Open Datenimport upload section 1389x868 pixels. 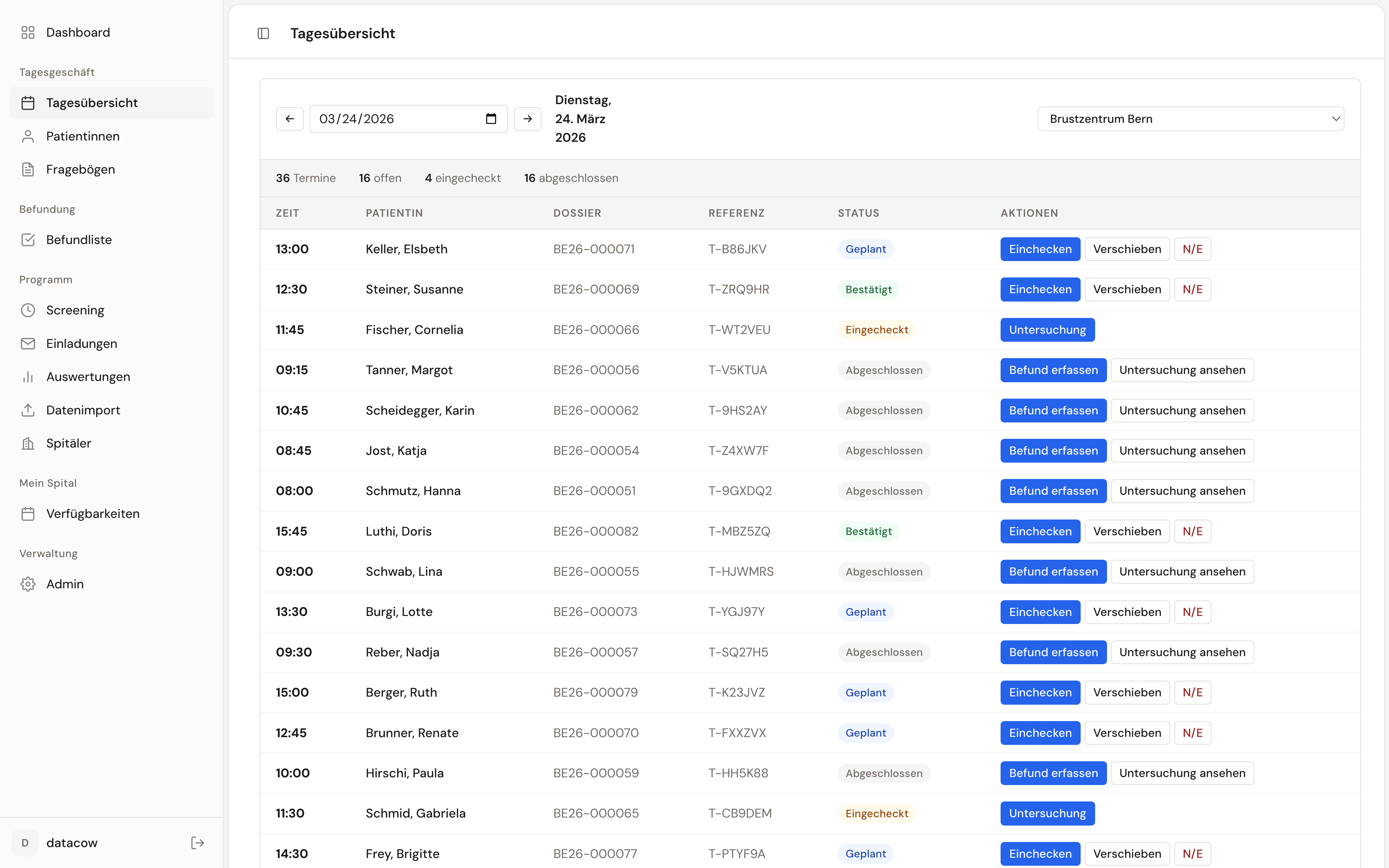[83, 410]
